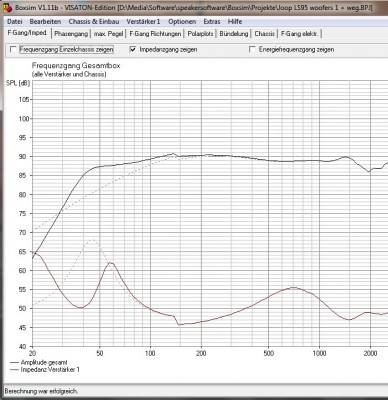Click the SPL [dB] axis label
The image size is (388, 400).
click(18, 83)
